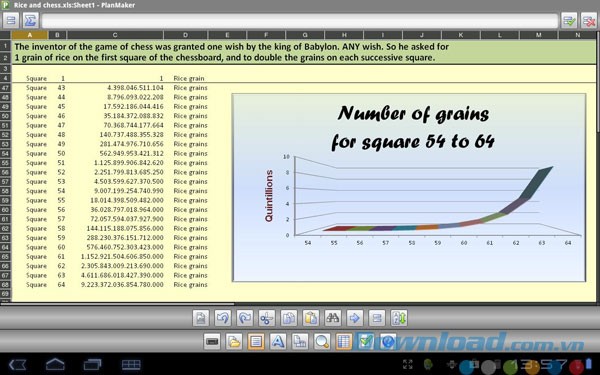
Task: Tap the fullscreen expand icon in system bar
Action: (x=408, y=364)
